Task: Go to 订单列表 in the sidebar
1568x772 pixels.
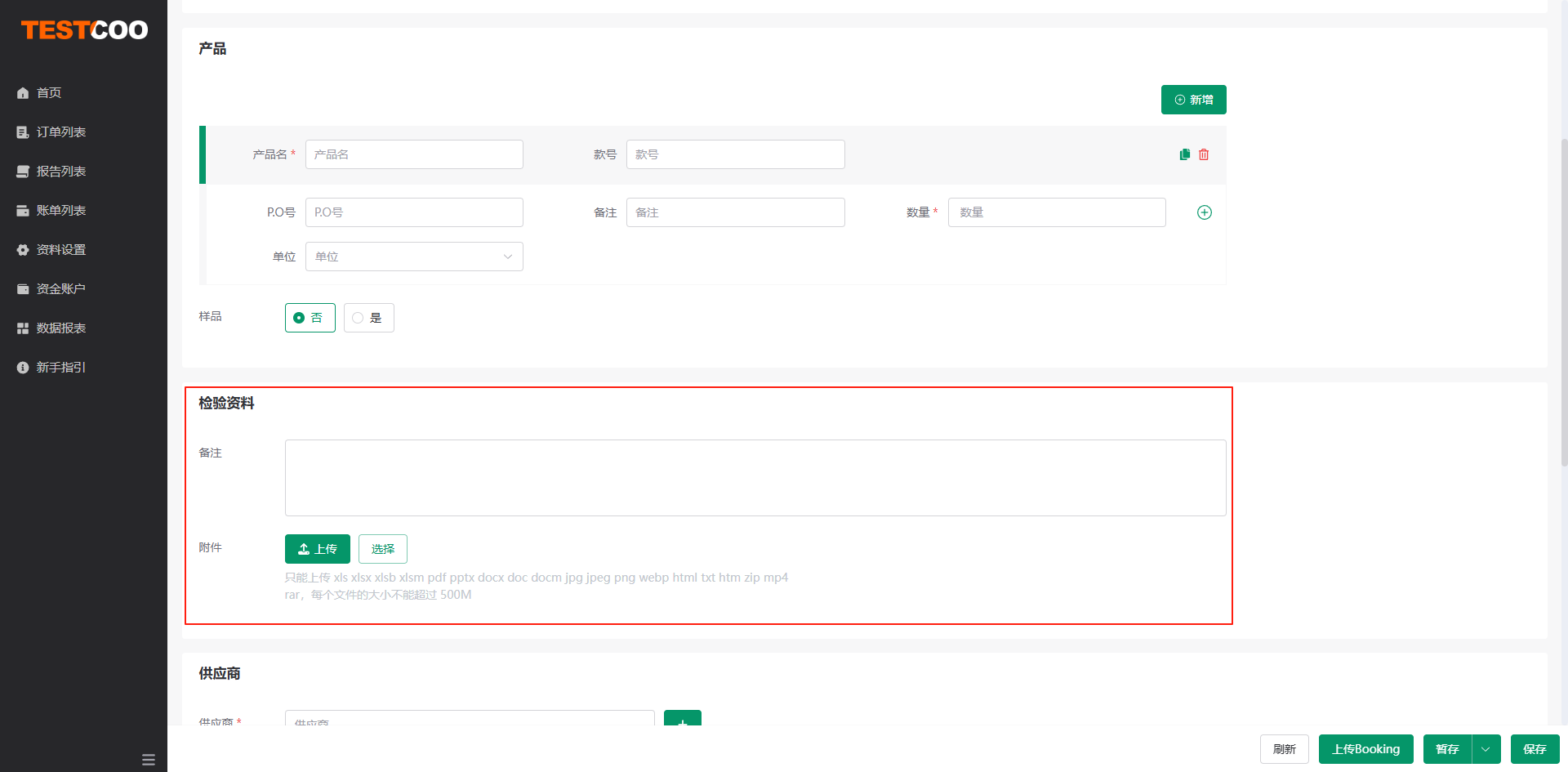Action: (x=60, y=132)
